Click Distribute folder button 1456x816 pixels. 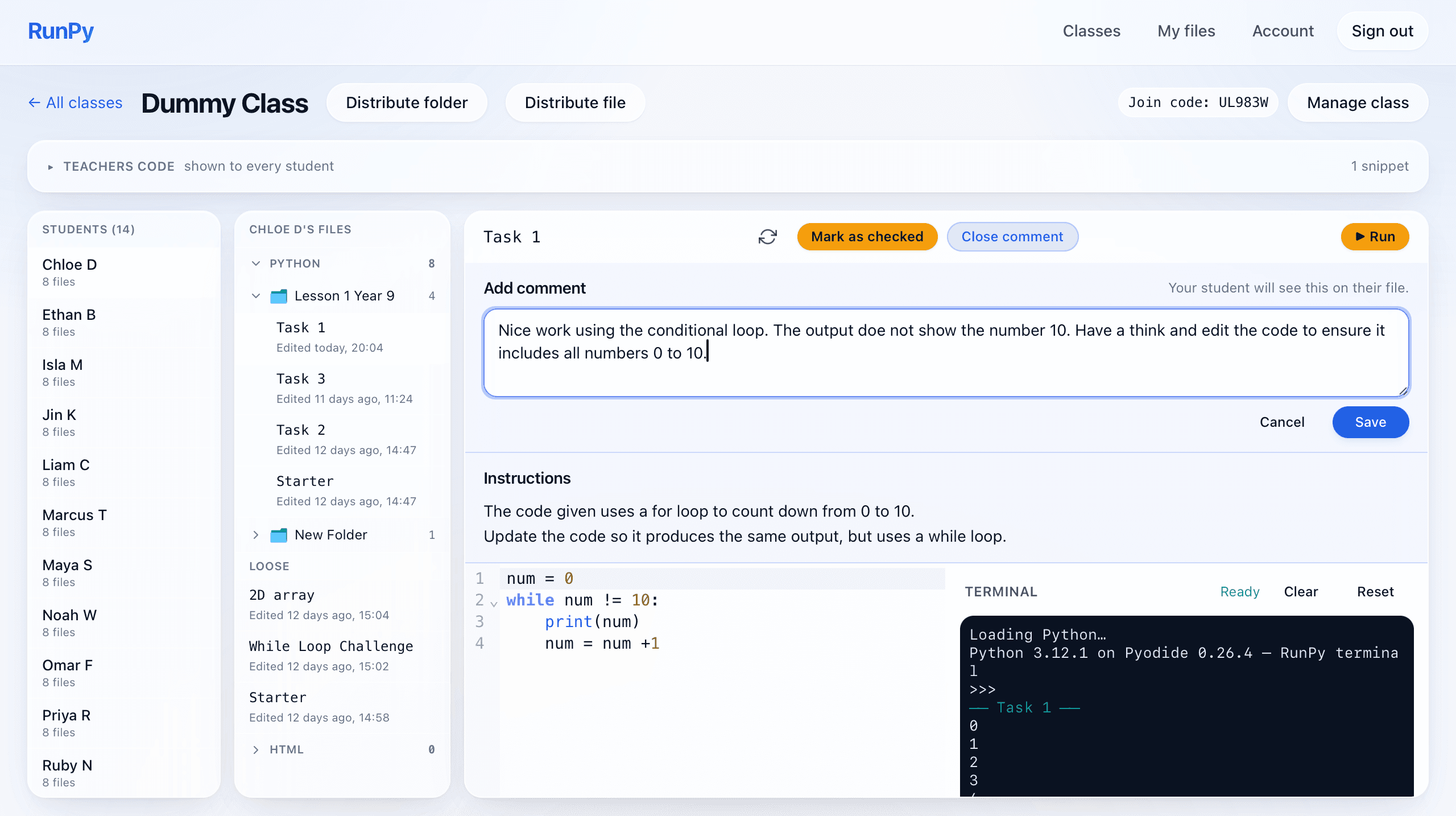pos(407,102)
